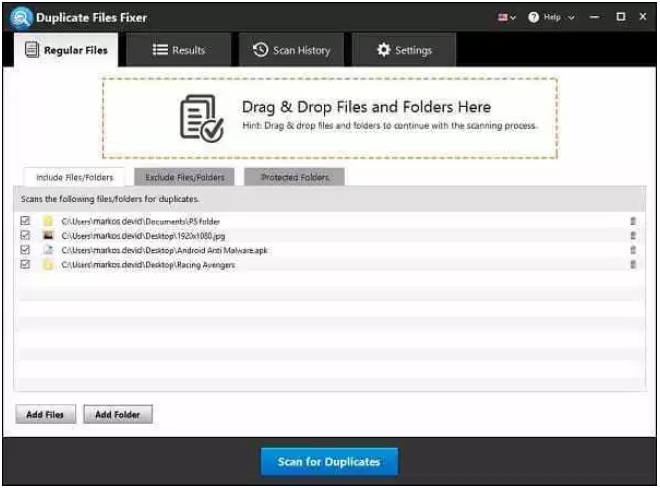Click the Add Folder button
Screen dimensions: 660x488
click(118, 414)
